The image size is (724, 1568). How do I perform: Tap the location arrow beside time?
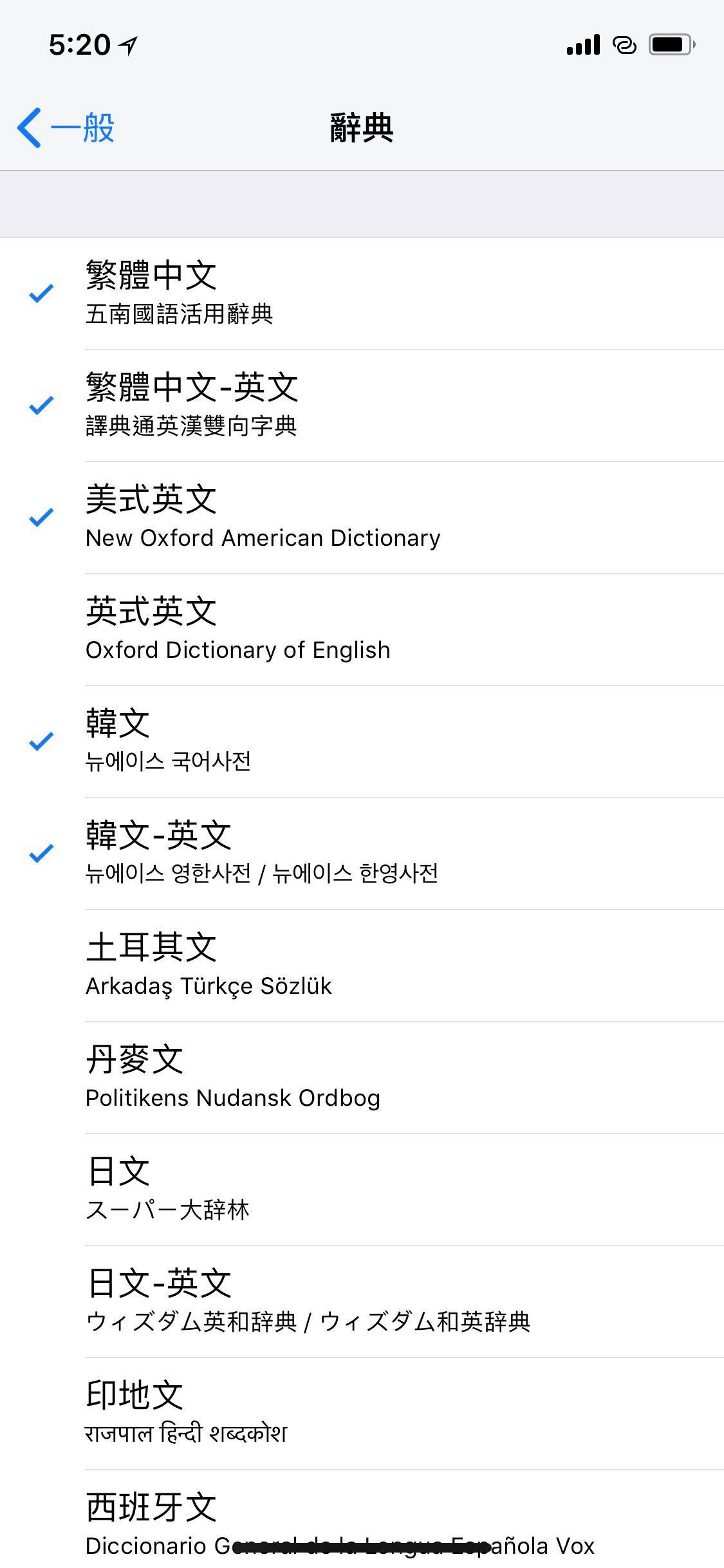pos(129,45)
